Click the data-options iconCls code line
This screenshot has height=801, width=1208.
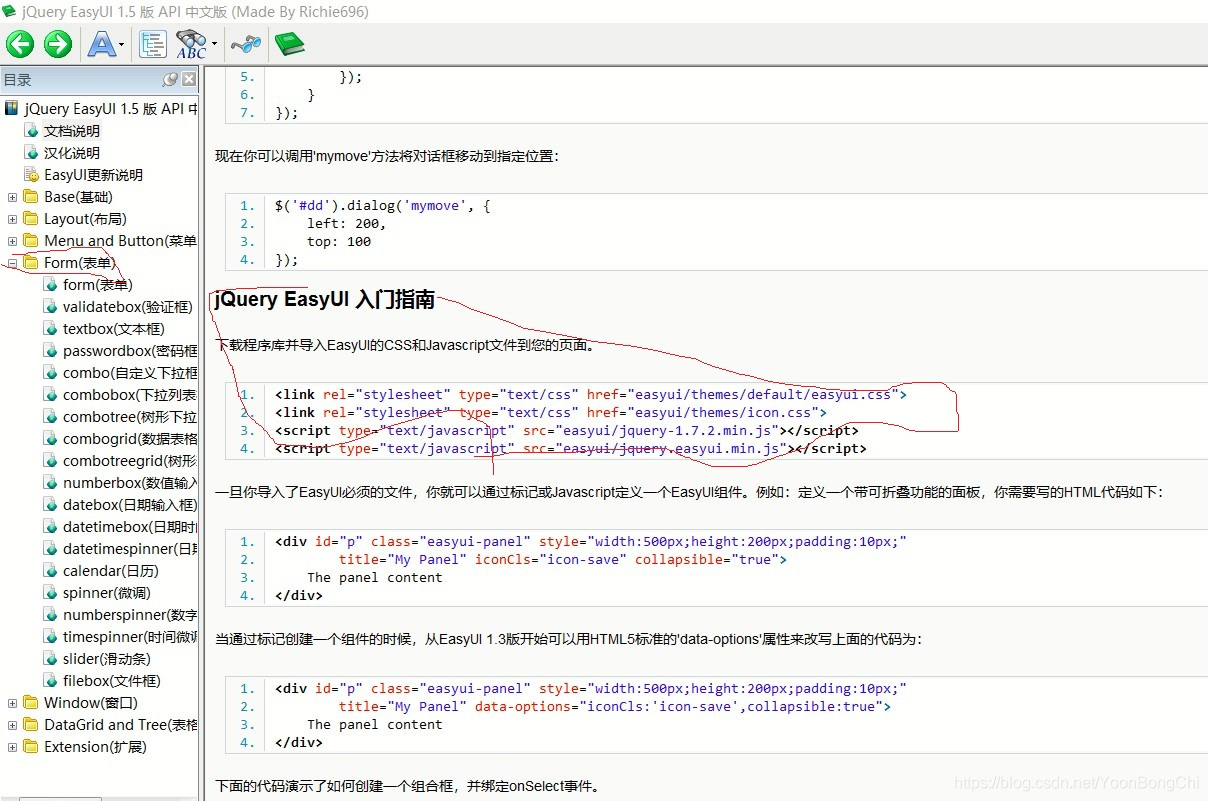[x=615, y=706]
